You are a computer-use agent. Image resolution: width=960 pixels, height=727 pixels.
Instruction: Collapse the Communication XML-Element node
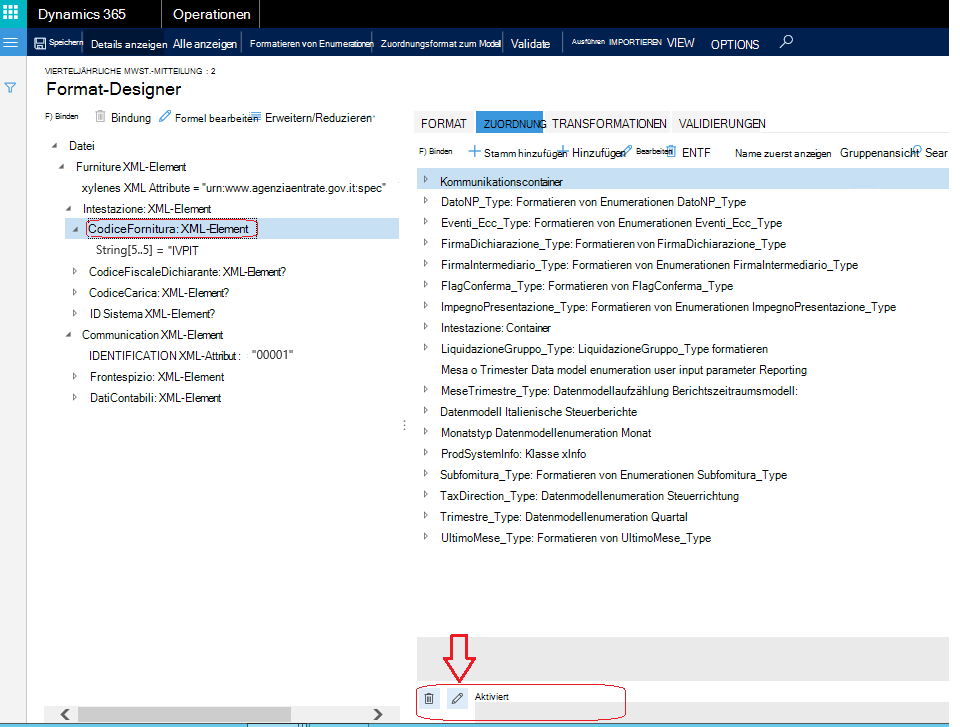(69, 335)
